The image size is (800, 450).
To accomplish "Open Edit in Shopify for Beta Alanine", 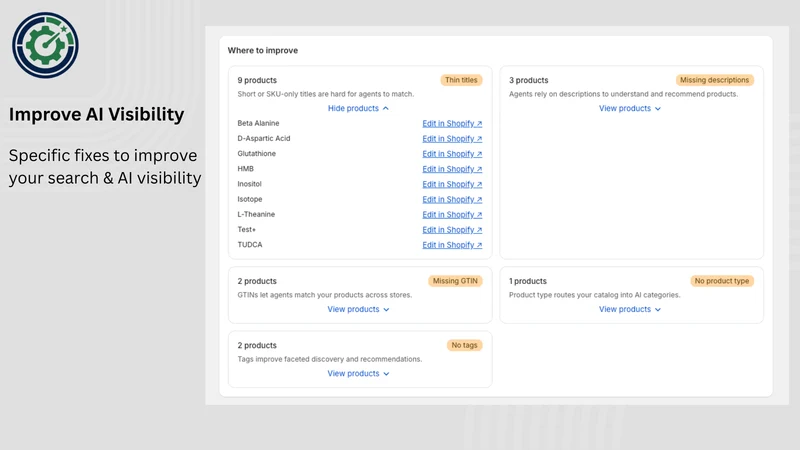I will tap(452, 123).
